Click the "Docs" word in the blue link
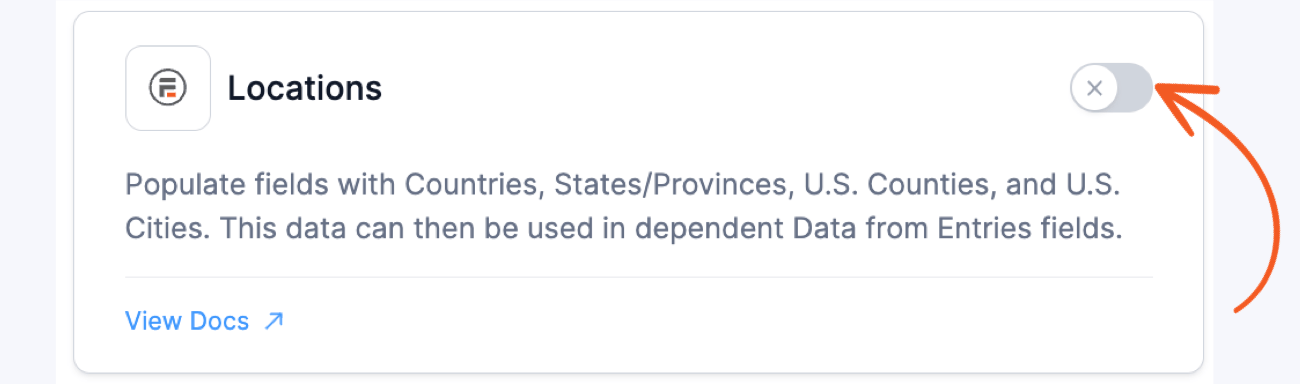The width and height of the screenshot is (1300, 384). coord(221,321)
